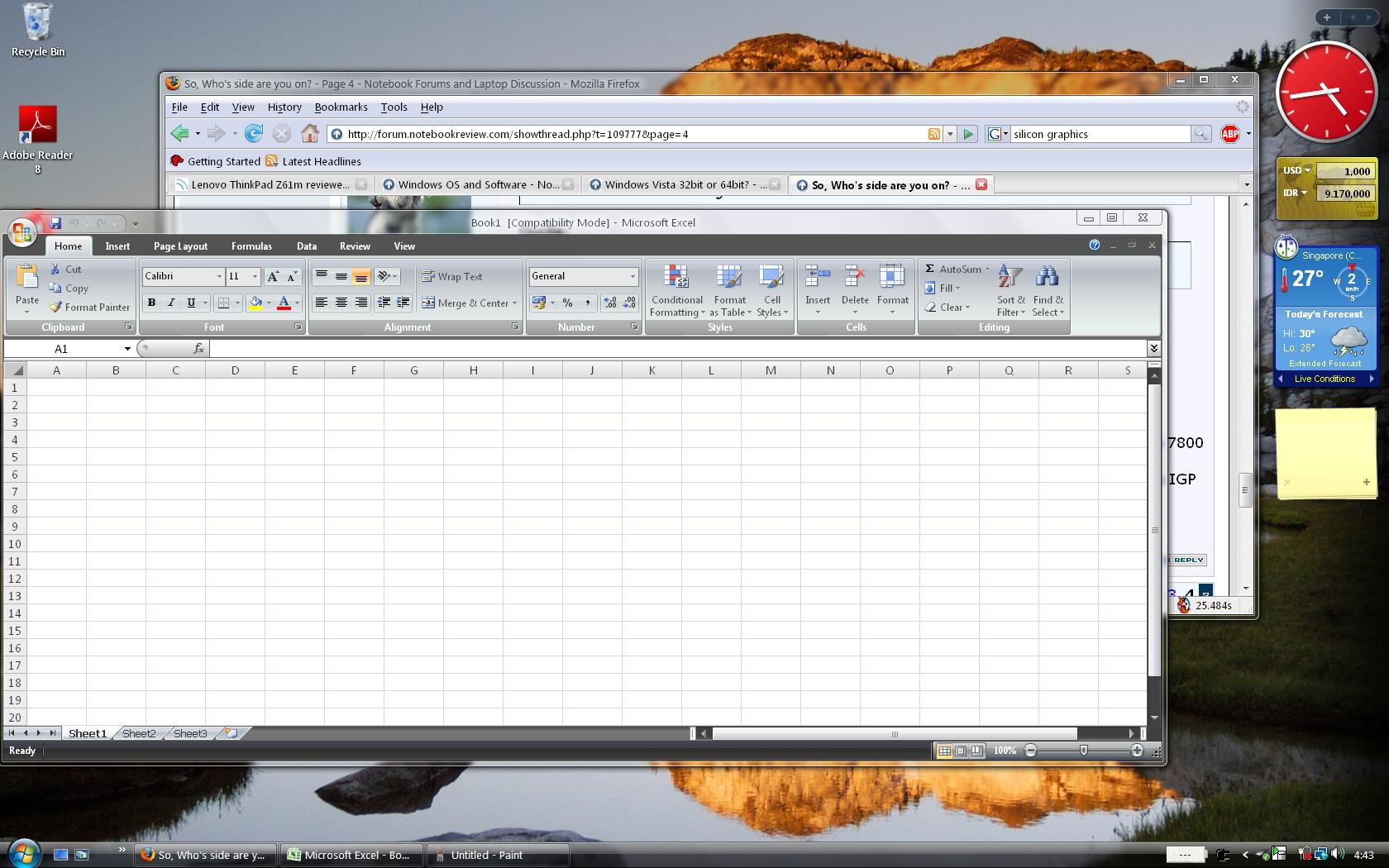Viewport: 1389px width, 868px height.
Task: Click the zoom in plus button
Action: pyautogui.click(x=1137, y=751)
